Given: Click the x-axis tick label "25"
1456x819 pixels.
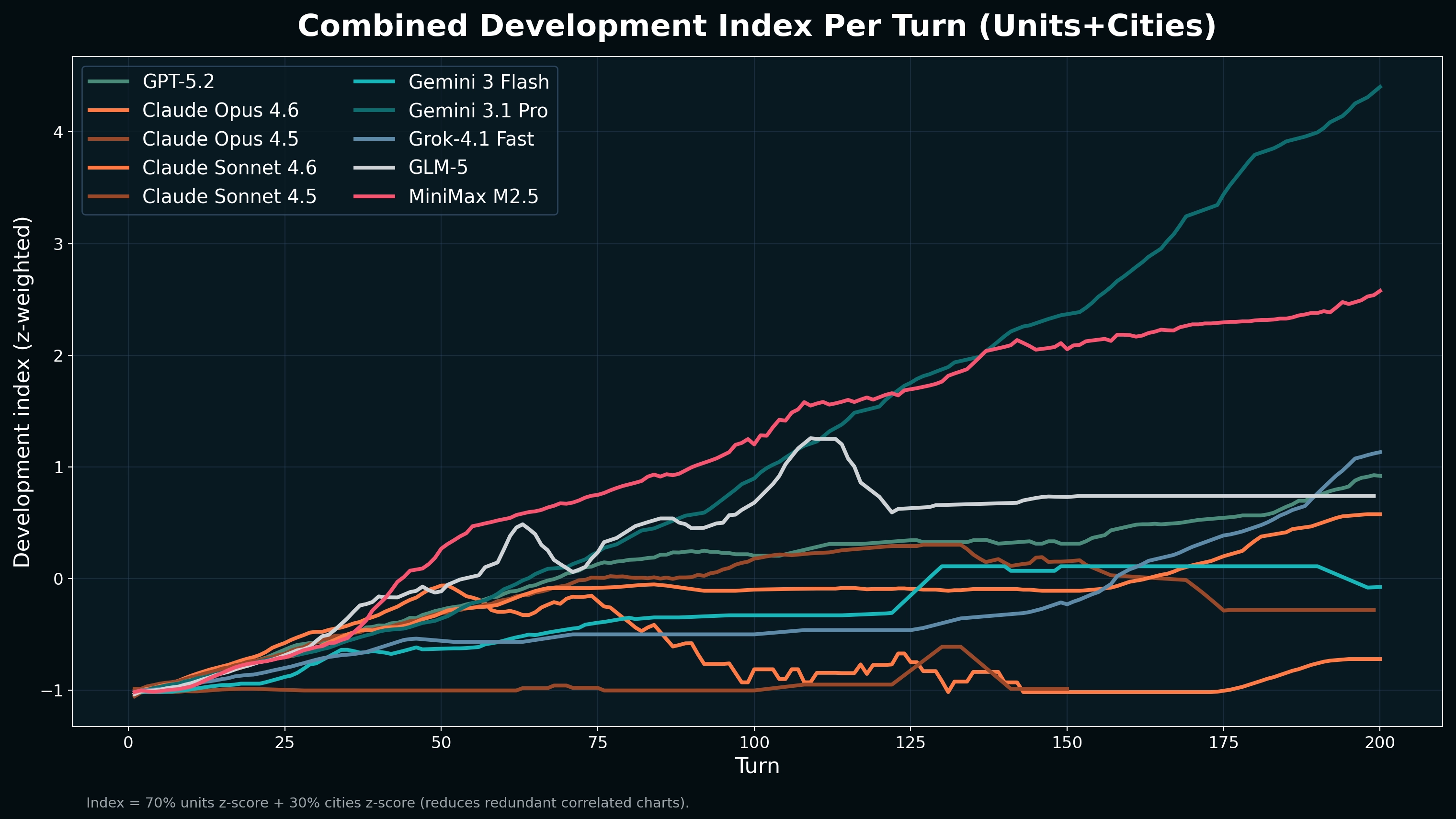Looking at the screenshot, I should [x=285, y=742].
